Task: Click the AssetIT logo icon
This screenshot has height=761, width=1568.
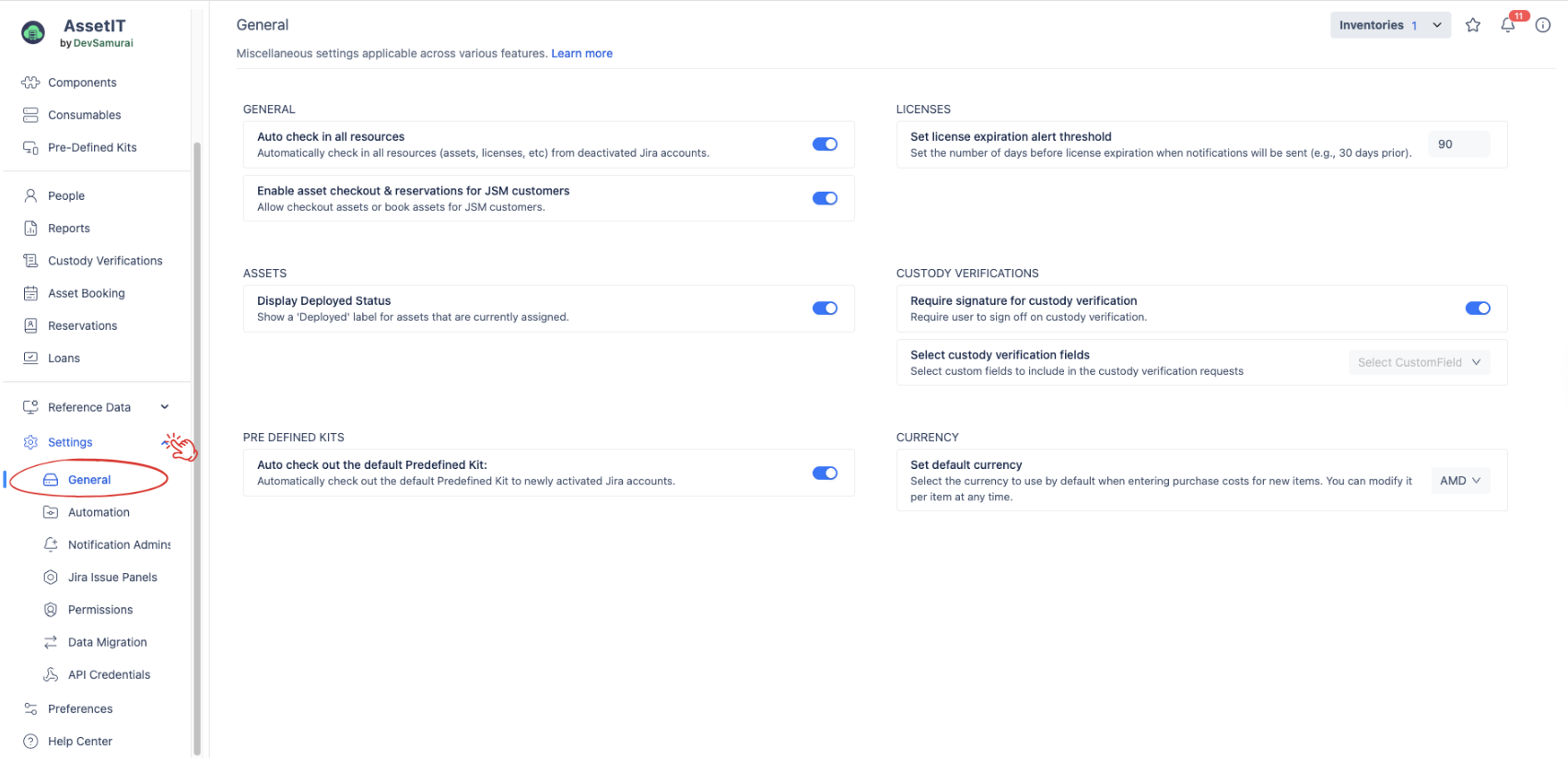Action: click(x=33, y=33)
